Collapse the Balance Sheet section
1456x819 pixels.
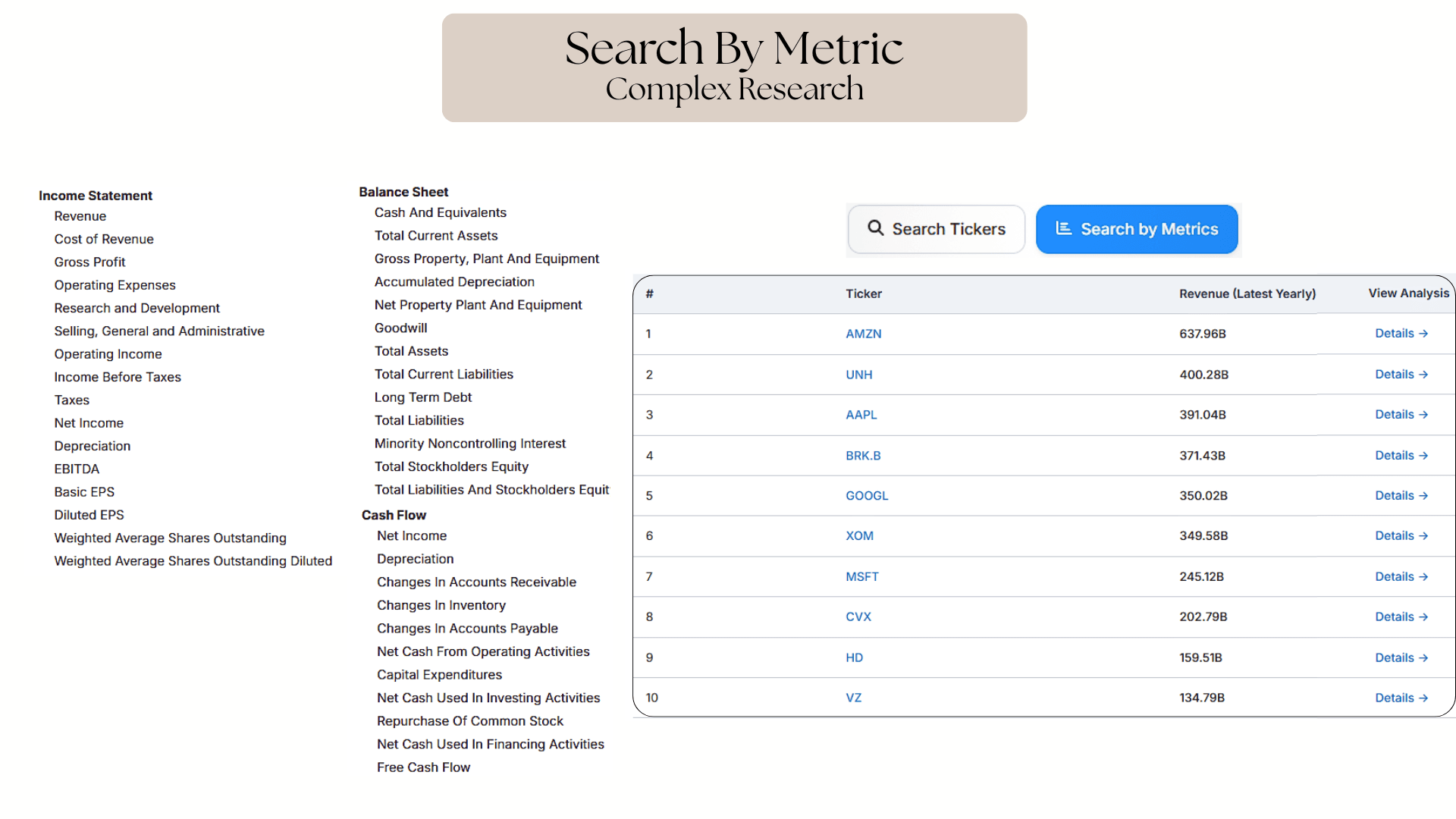403,192
